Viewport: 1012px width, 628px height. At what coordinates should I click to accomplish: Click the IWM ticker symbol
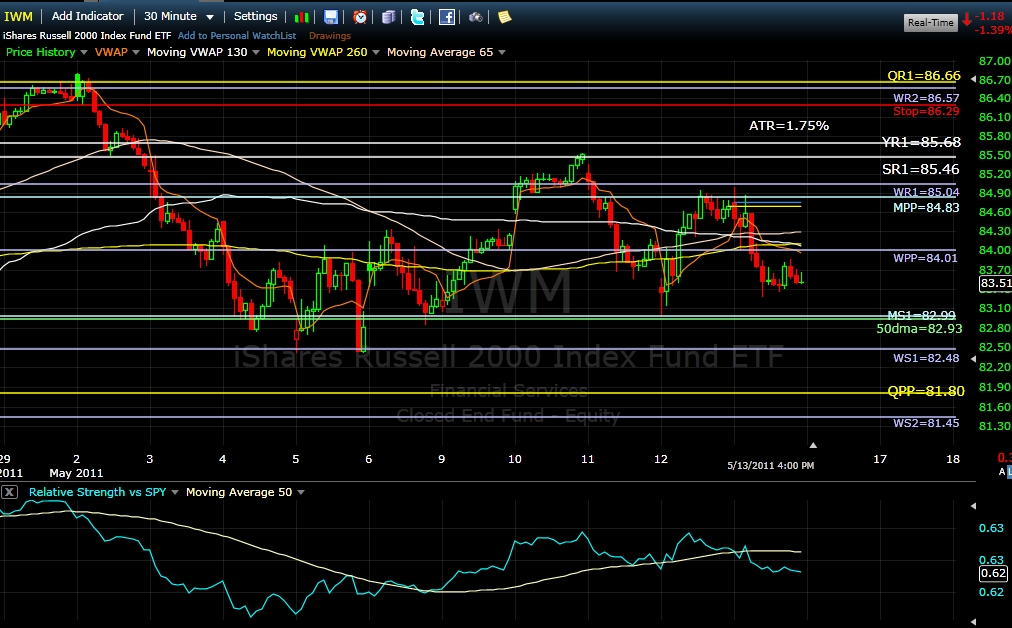point(18,17)
